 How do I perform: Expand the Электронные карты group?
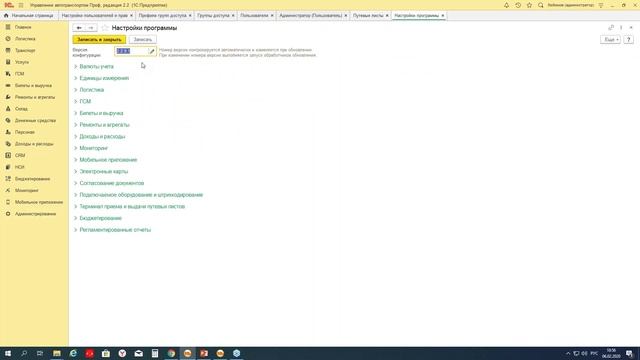pos(104,172)
